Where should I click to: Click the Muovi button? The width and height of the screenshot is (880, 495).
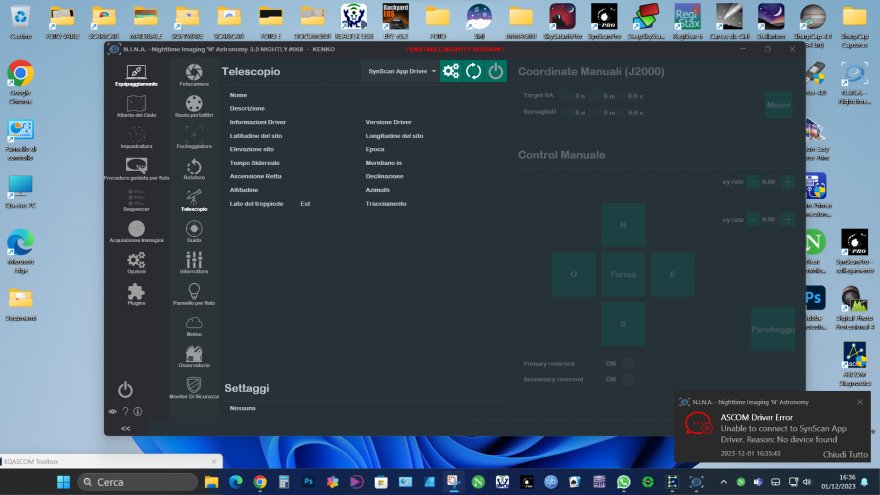point(779,105)
